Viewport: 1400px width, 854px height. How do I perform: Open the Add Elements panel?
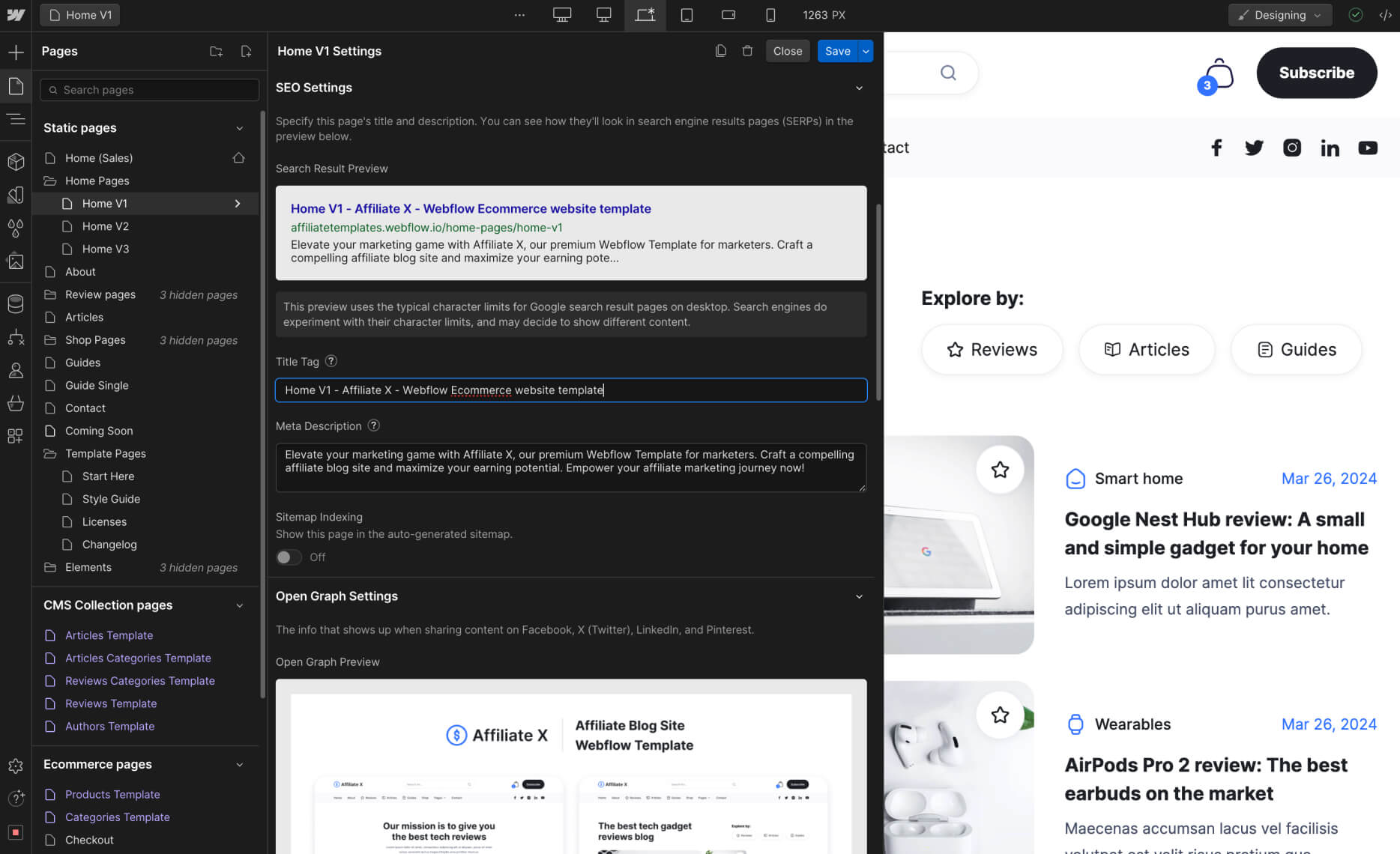point(16,52)
